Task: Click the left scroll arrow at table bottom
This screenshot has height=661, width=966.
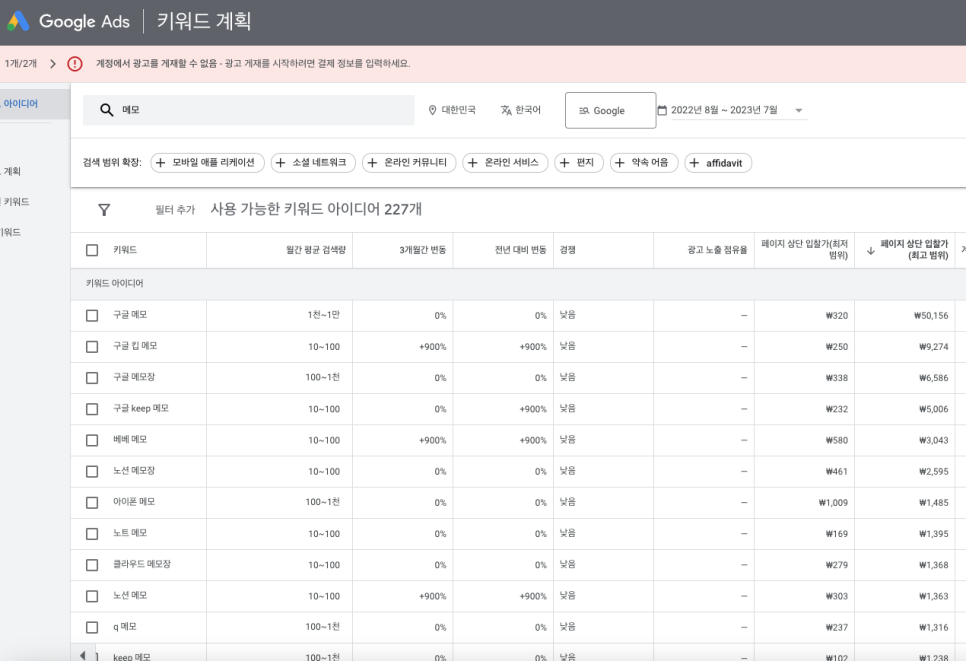Action: [x=83, y=655]
